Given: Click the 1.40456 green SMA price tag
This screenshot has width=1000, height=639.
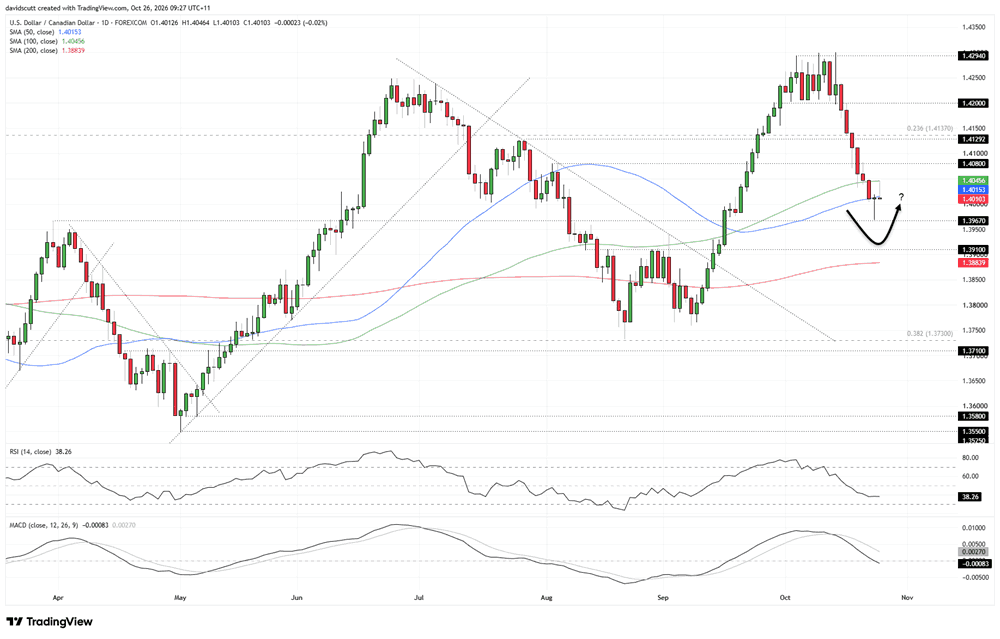Looking at the screenshot, I should (x=973, y=181).
